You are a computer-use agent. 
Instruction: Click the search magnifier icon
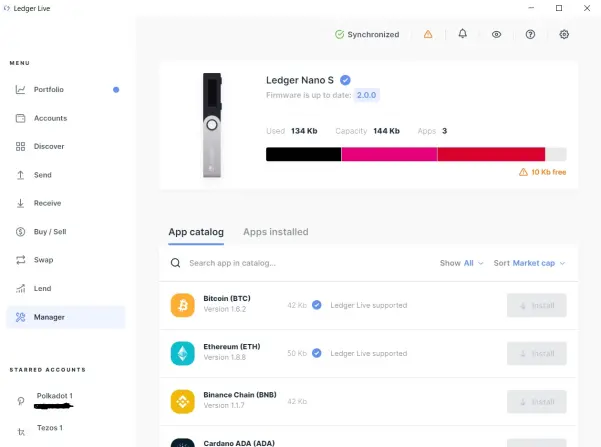176,263
